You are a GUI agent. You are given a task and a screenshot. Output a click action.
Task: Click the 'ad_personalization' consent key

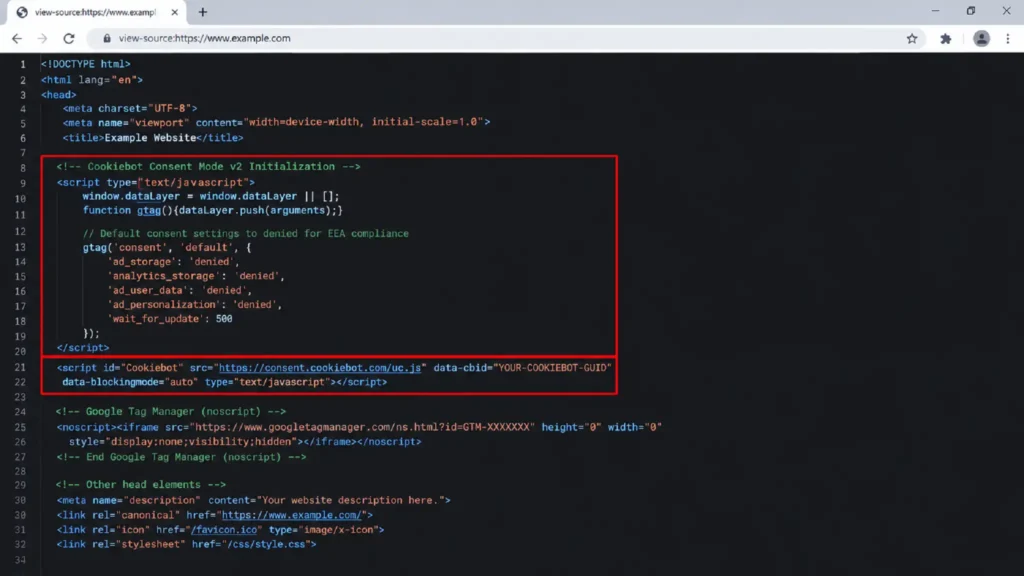[163, 305]
